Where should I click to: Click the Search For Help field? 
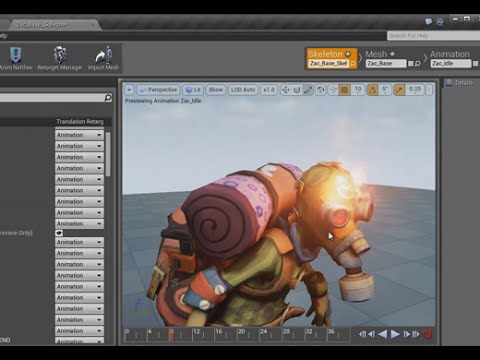[433, 35]
